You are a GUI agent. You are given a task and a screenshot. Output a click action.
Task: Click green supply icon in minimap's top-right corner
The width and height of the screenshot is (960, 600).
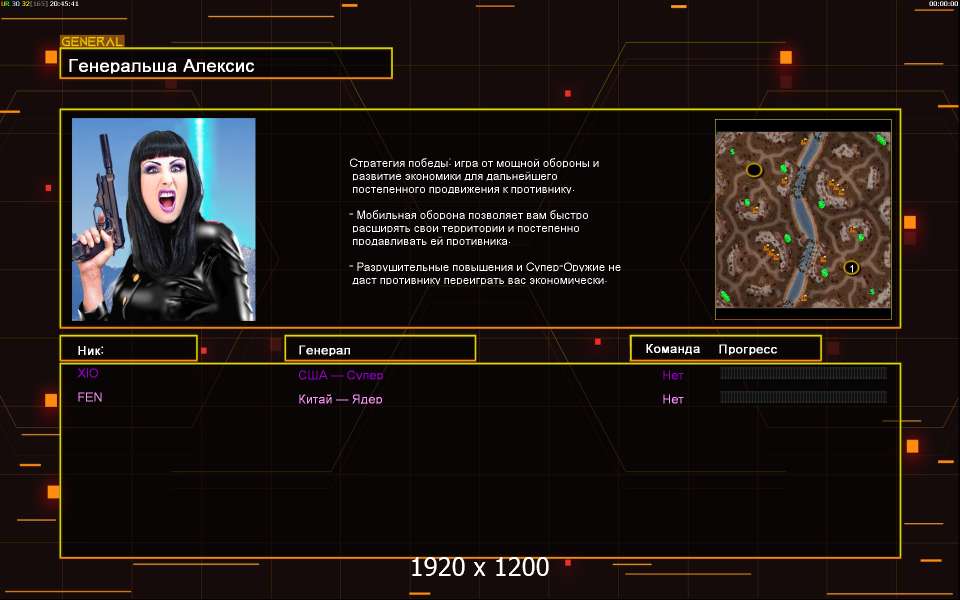coord(881,139)
